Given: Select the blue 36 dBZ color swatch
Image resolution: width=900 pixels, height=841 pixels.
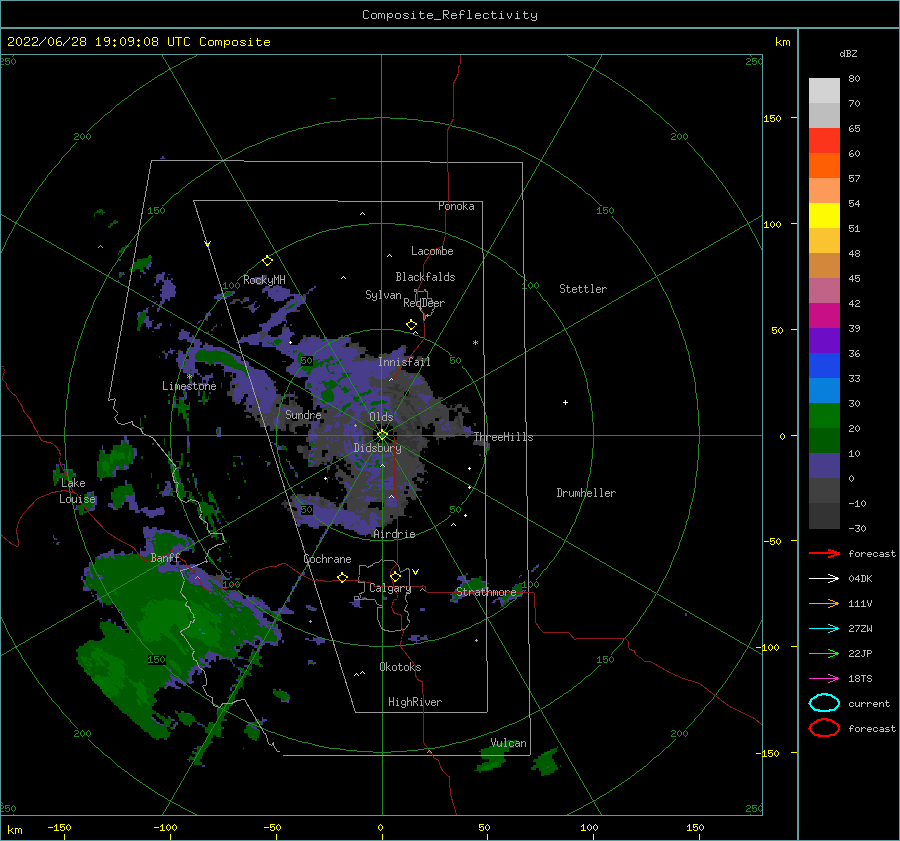Looking at the screenshot, I should (824, 366).
